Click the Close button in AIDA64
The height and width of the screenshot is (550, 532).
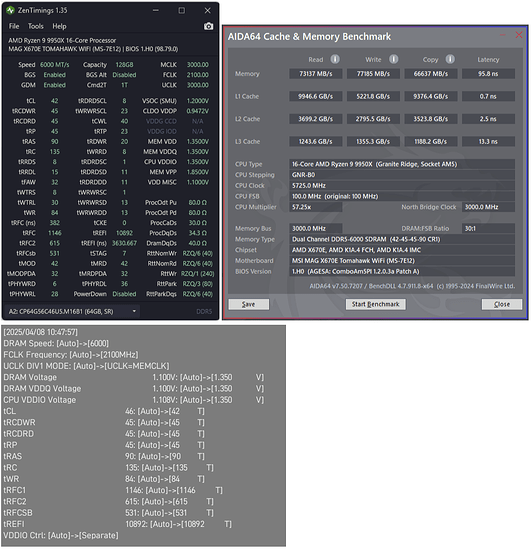pos(501,304)
